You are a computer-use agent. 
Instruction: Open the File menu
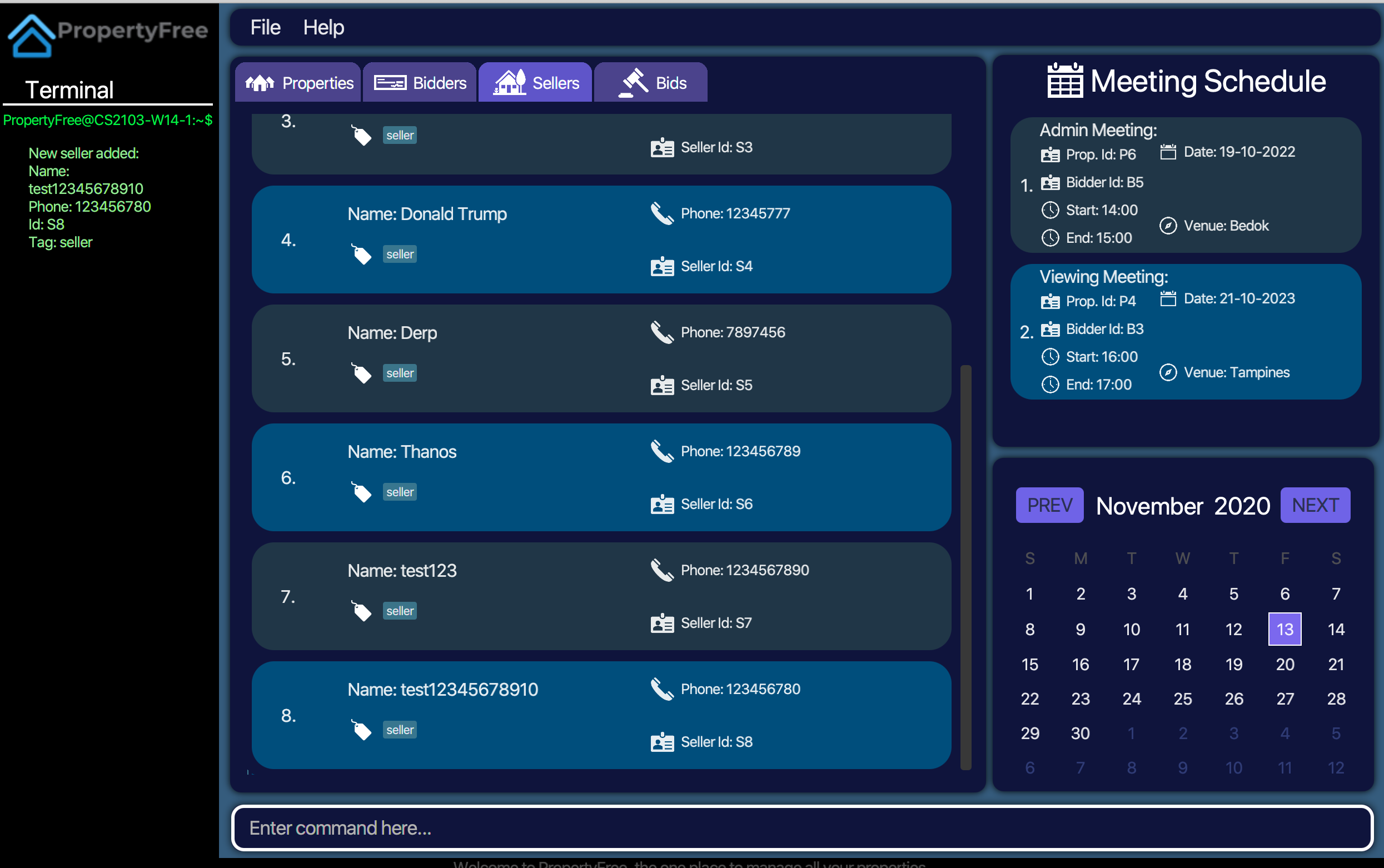tap(265, 27)
